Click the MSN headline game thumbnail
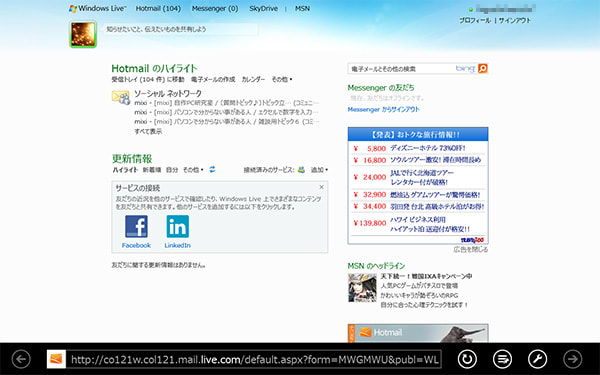This screenshot has width=600, height=375. click(x=362, y=288)
